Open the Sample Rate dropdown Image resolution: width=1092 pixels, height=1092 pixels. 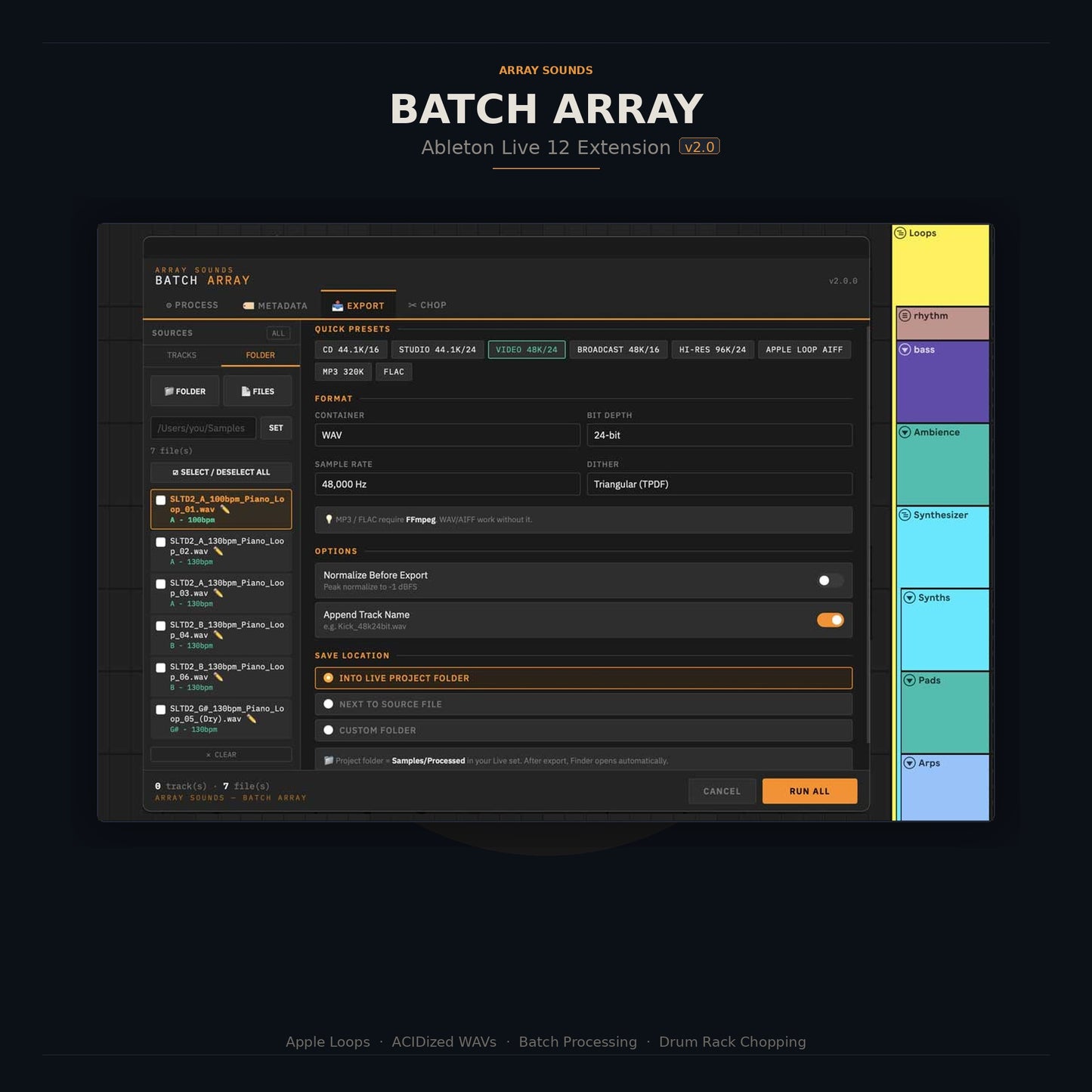pos(447,484)
